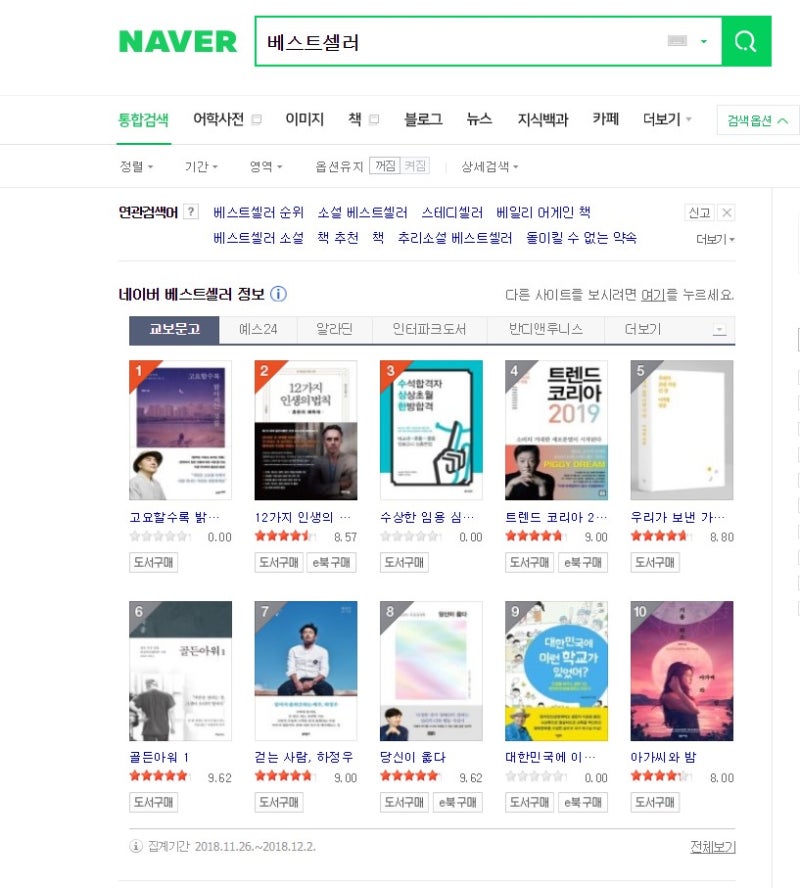Image resolution: width=800 pixels, height=888 pixels.
Task: Open rank 2 book cover 12가지 인생의 법칙
Action: (306, 430)
